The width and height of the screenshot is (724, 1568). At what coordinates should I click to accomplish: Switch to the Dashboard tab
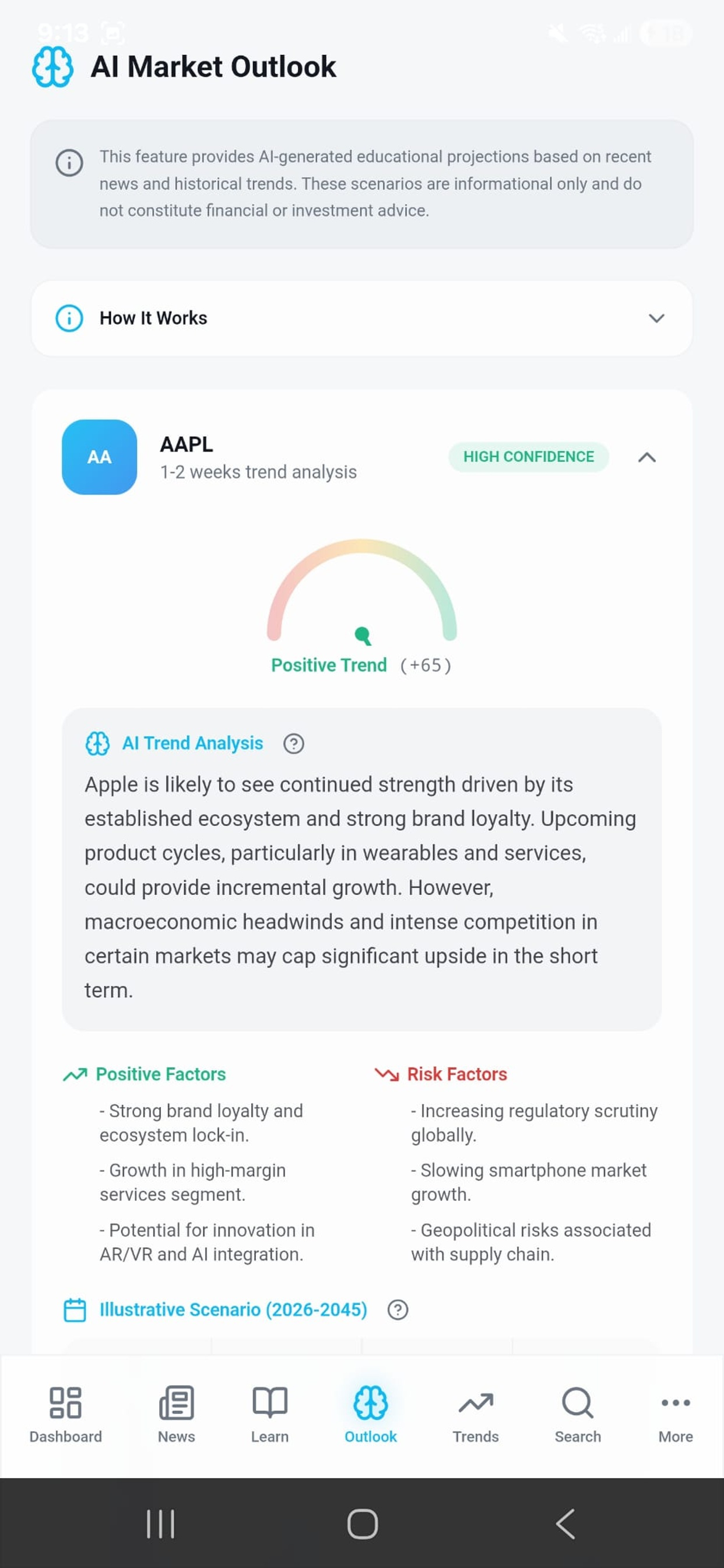pyautogui.click(x=66, y=1415)
